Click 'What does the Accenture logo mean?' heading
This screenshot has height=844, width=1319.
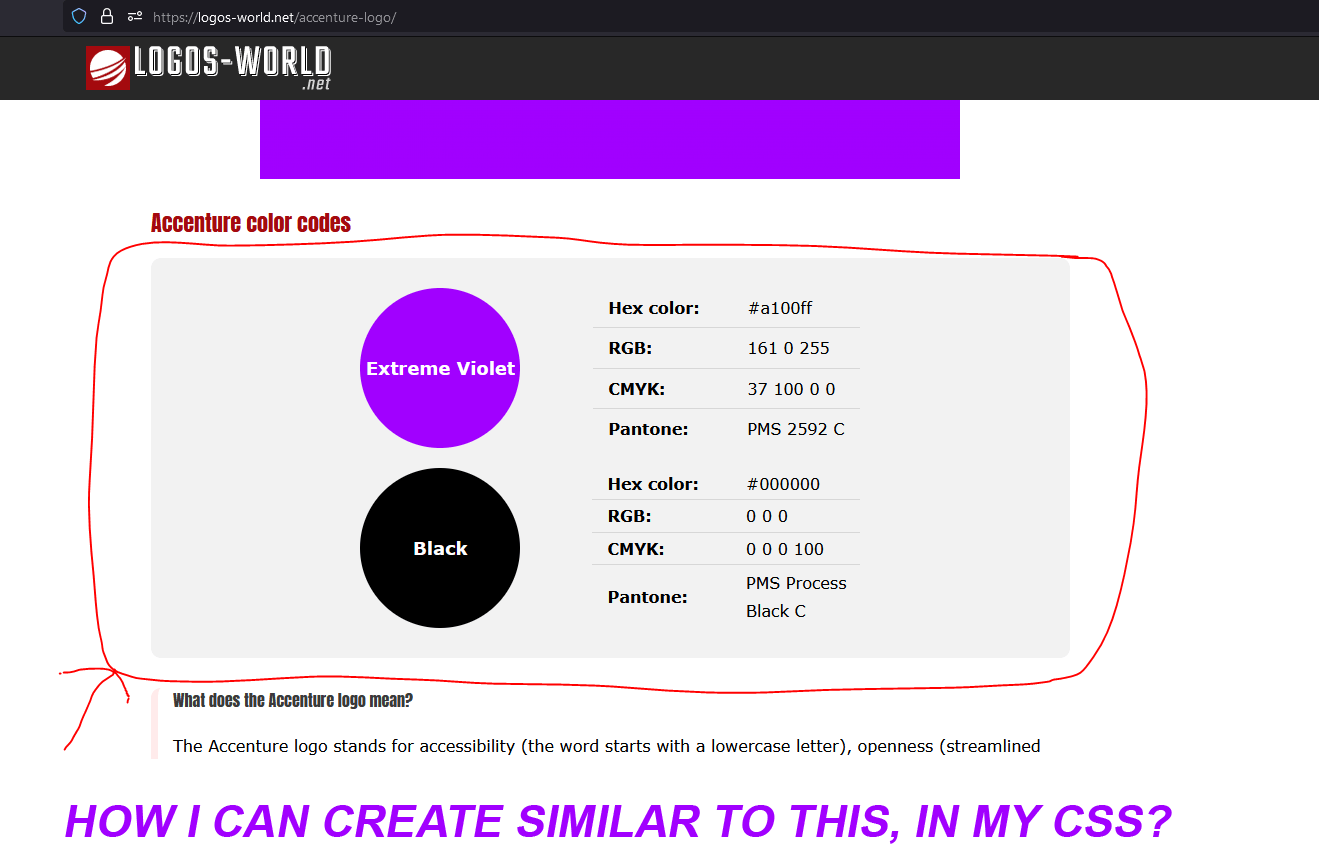click(x=293, y=700)
